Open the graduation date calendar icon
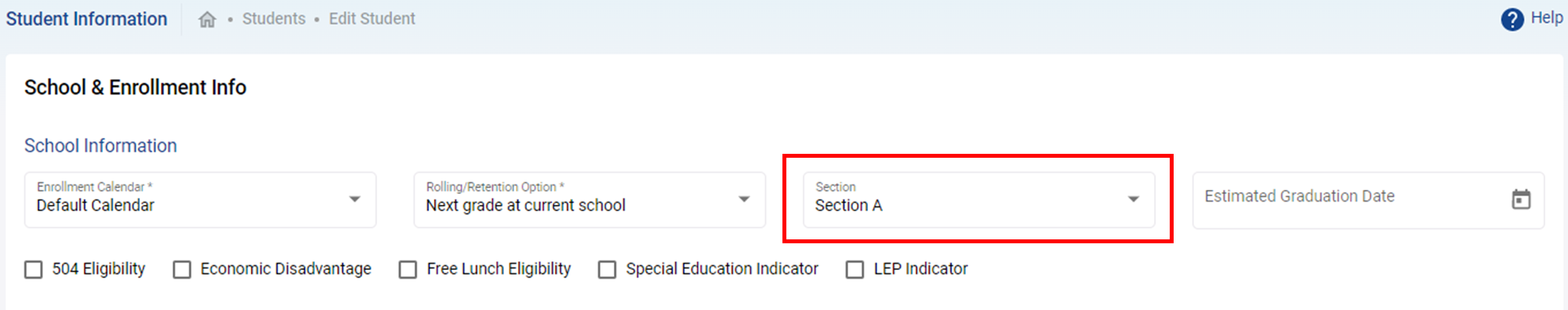 [x=1521, y=199]
